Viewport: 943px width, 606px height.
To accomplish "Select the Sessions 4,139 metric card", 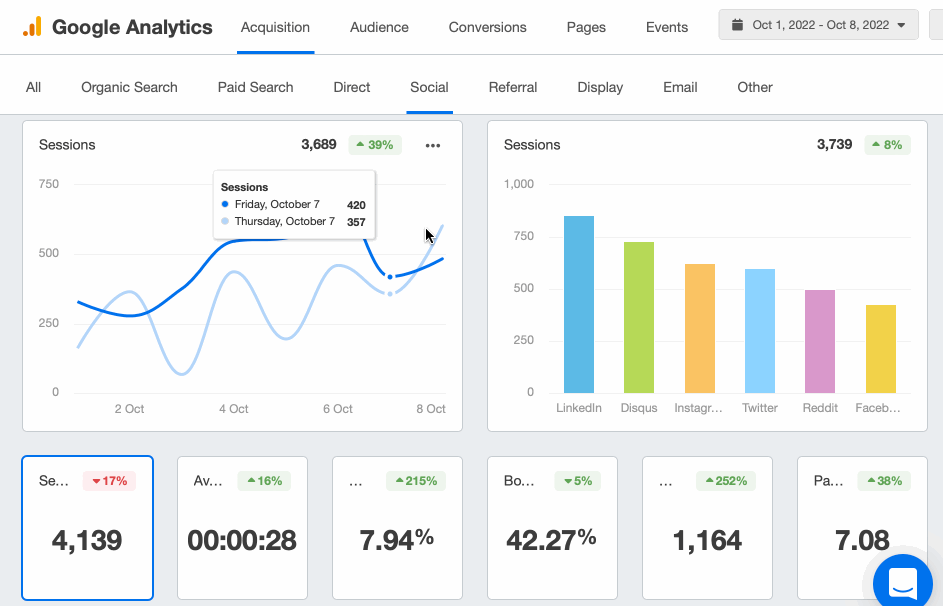I will pos(87,528).
